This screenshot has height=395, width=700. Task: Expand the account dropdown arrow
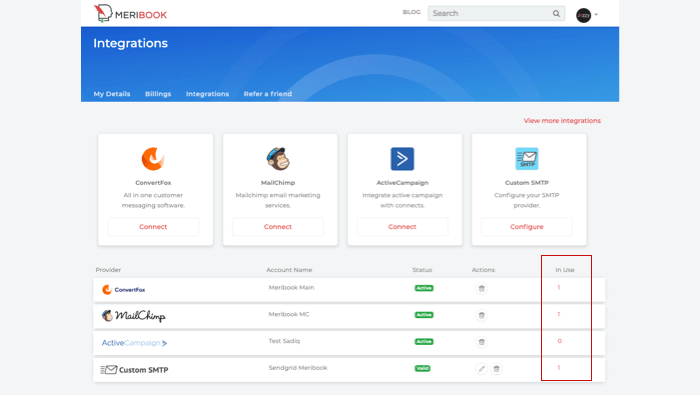pyautogui.click(x=596, y=15)
